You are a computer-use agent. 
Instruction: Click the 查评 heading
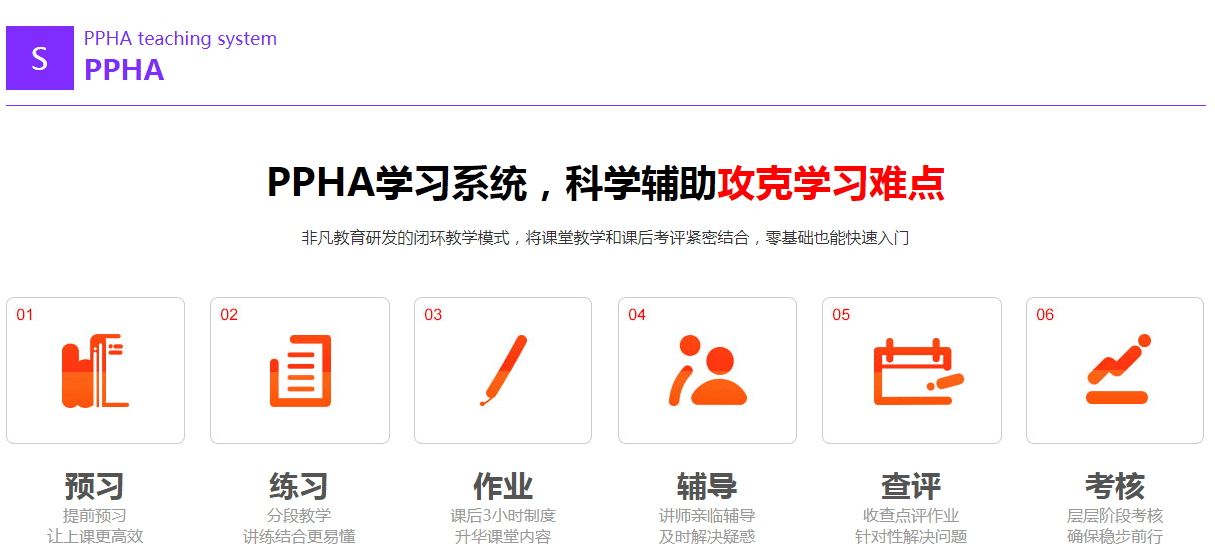pos(911,487)
